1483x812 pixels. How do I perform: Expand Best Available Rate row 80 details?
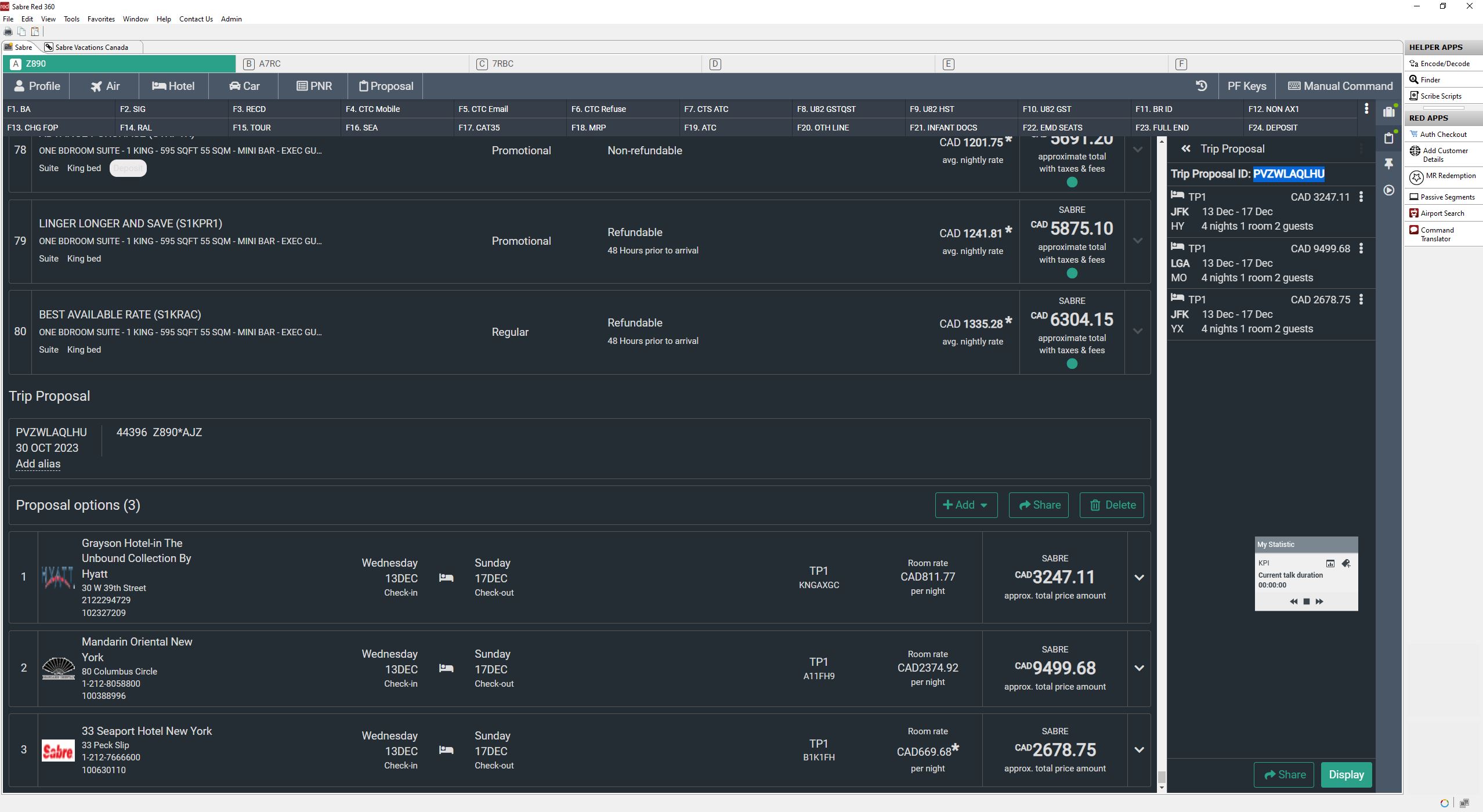[x=1138, y=332]
